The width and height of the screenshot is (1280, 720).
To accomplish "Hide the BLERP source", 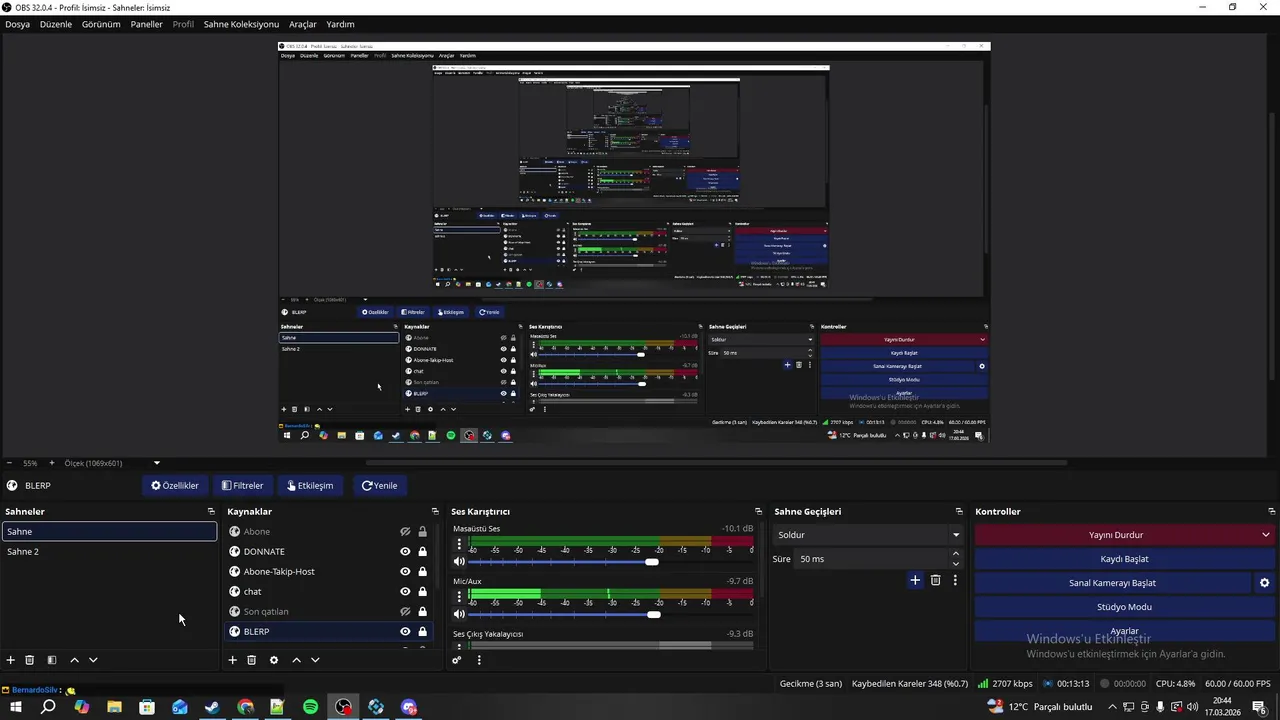I will (405, 632).
